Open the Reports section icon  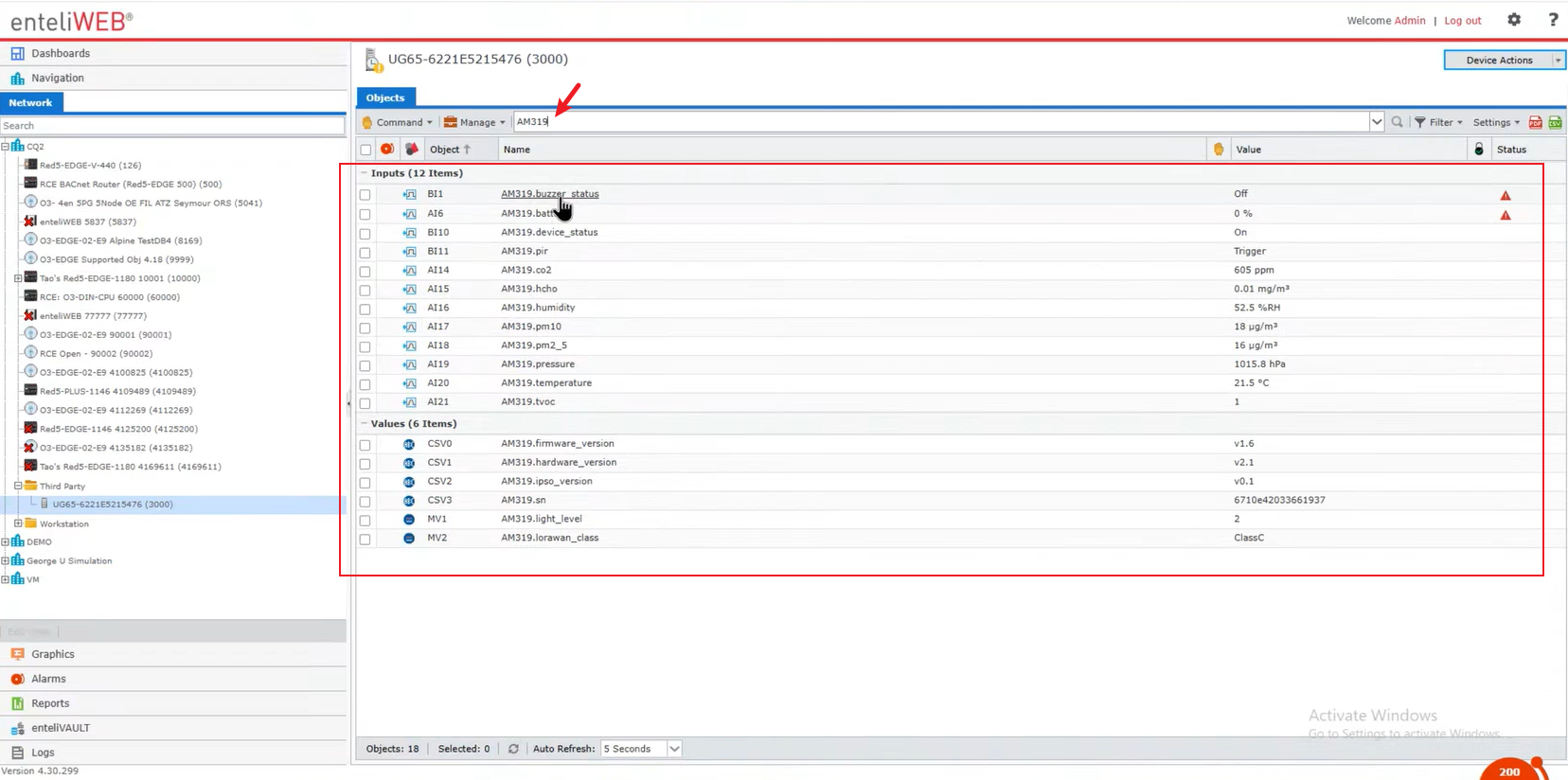pos(17,703)
